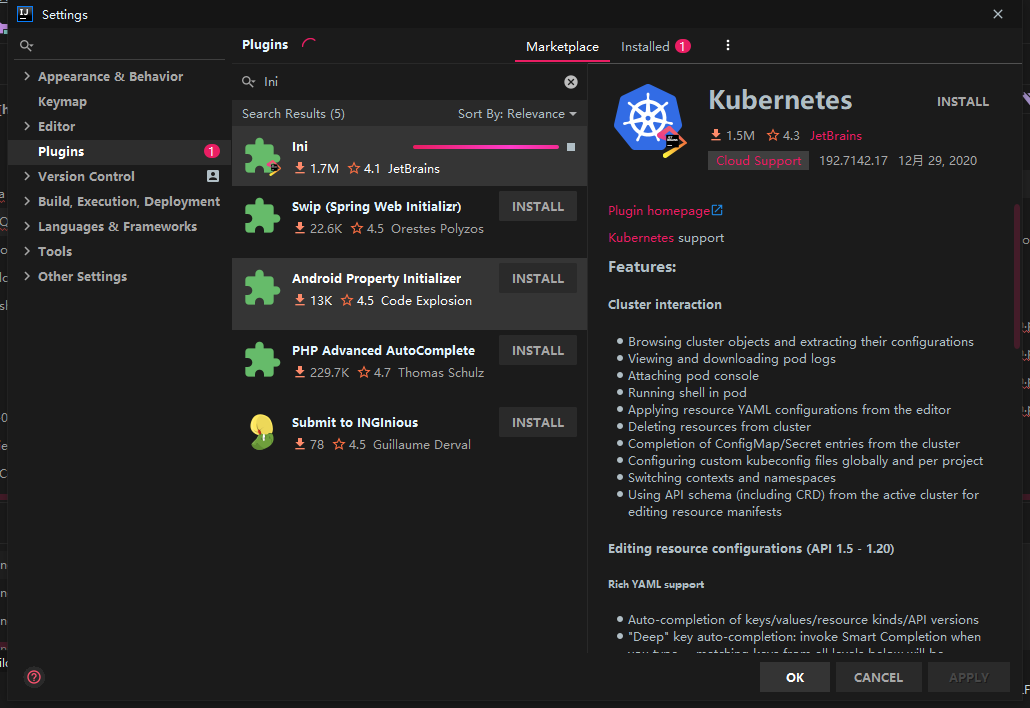Screen dimensions: 1030x708
Task: Install the Swip (Spring Web Initializr) plugin
Action: pyautogui.click(x=538, y=206)
